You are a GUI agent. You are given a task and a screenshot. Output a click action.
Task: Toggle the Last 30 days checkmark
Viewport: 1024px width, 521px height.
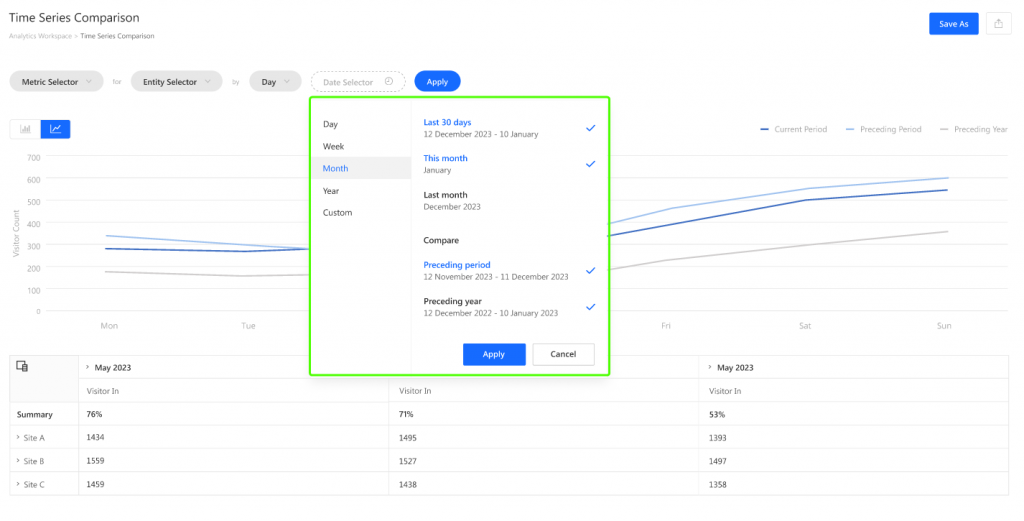[590, 128]
